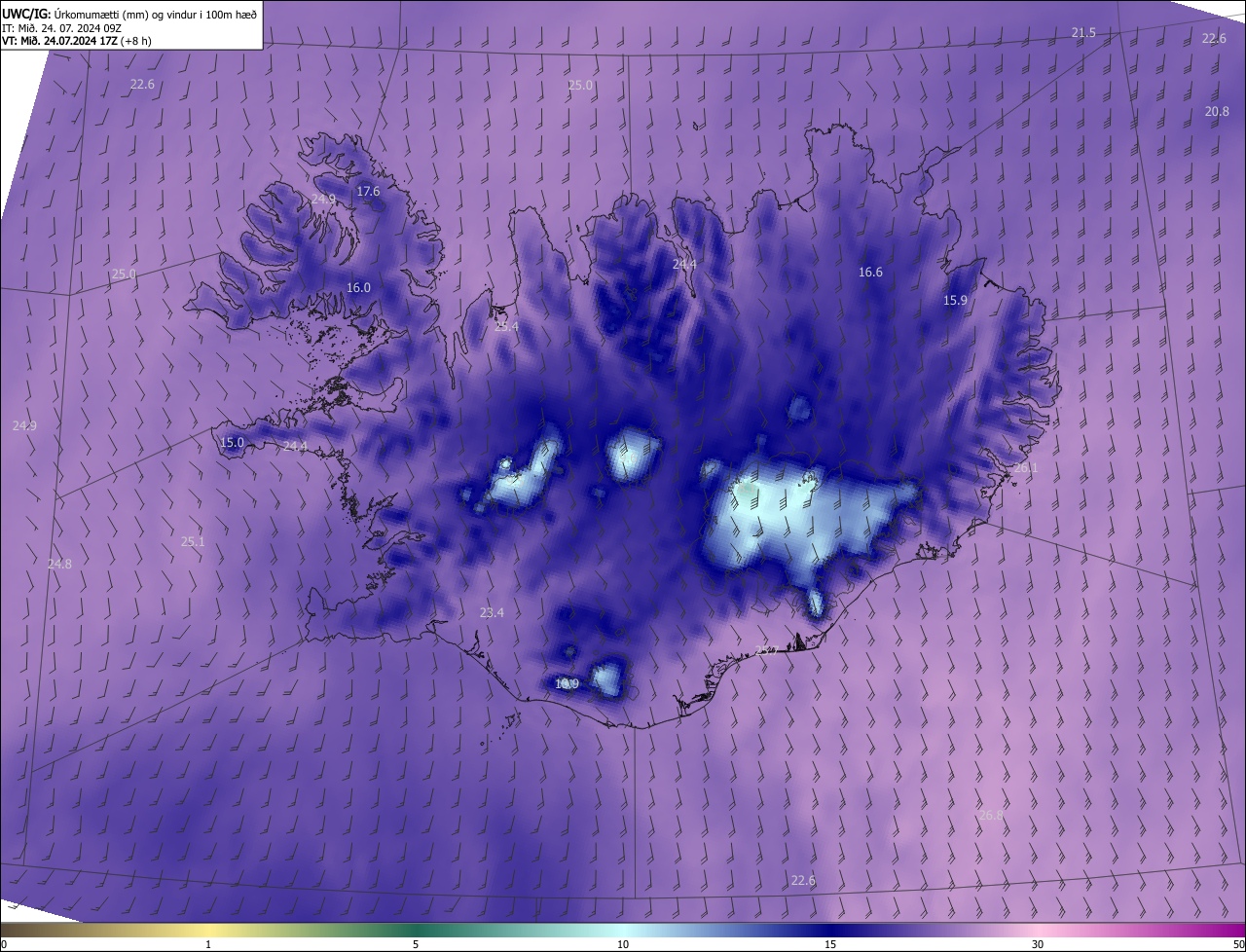Click the 26.1 value label
Screen dimensions: 1246x952
click(x=1026, y=467)
